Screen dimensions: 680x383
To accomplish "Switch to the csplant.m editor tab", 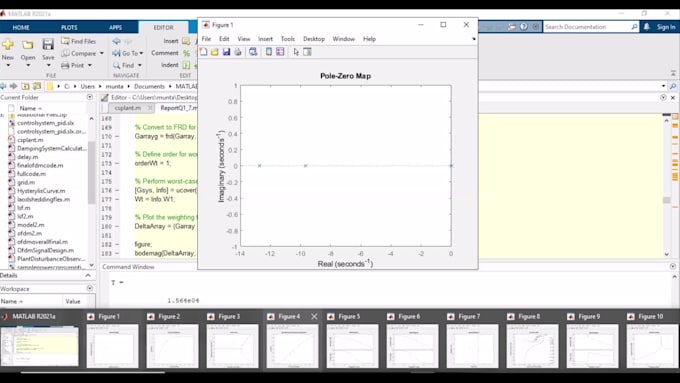I will click(128, 108).
